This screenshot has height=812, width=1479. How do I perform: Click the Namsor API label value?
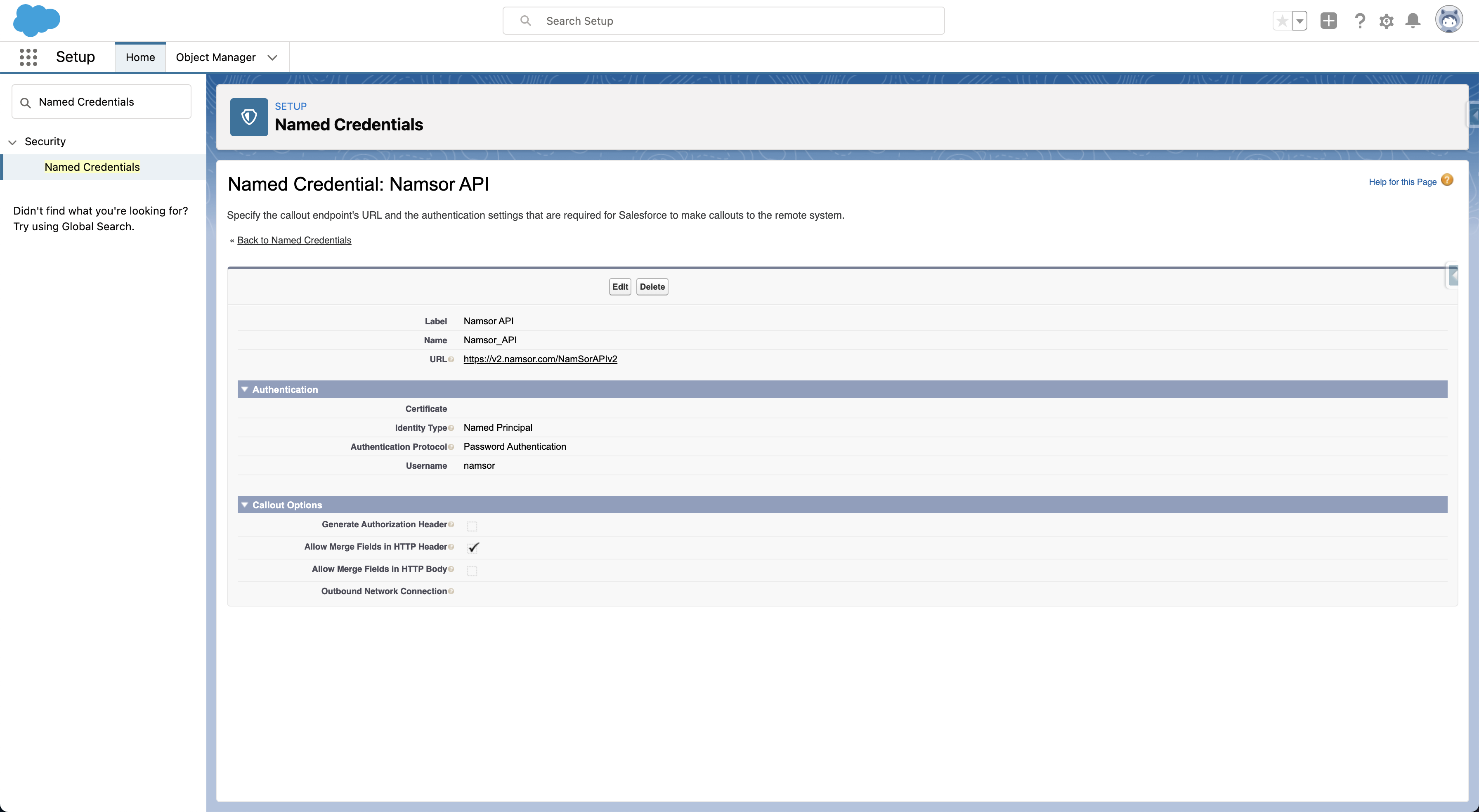tap(489, 321)
